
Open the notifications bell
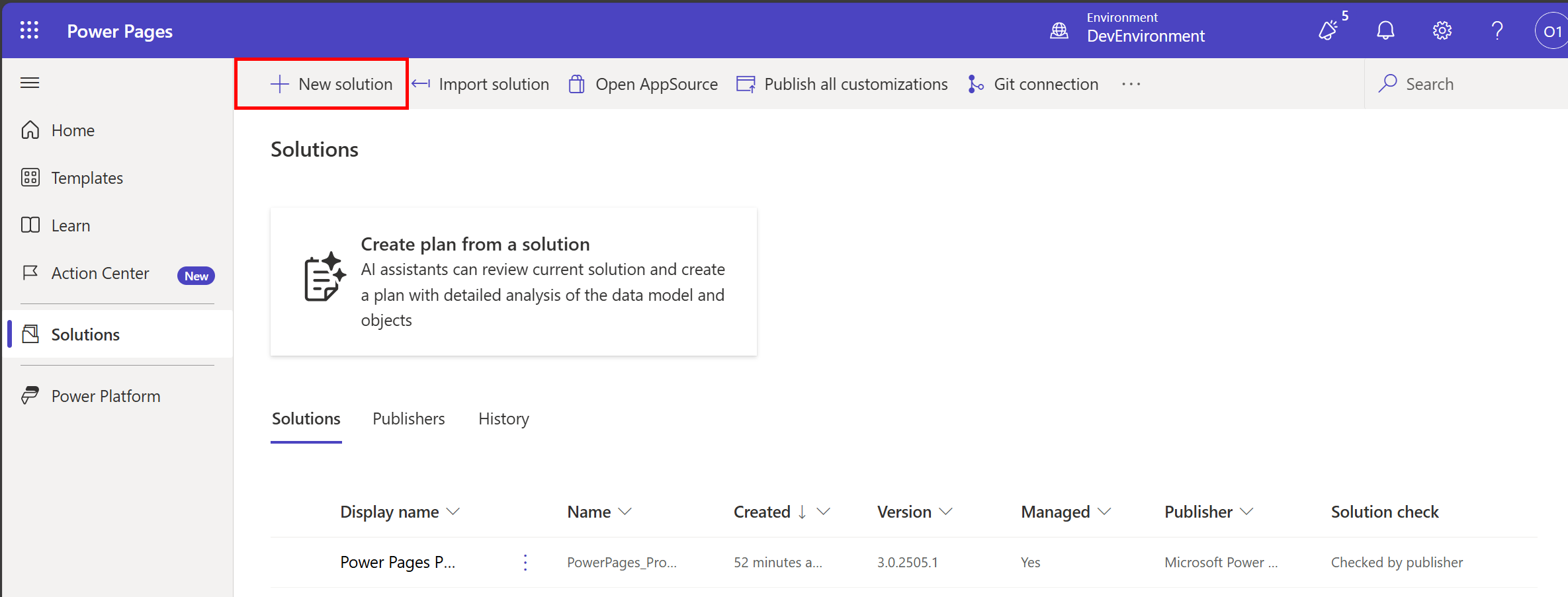pos(1385,30)
